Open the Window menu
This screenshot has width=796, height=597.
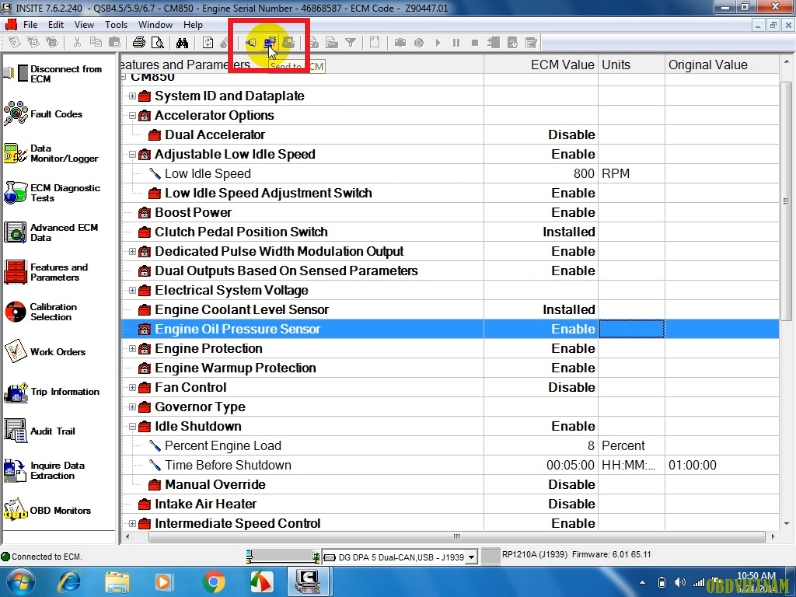click(x=155, y=24)
